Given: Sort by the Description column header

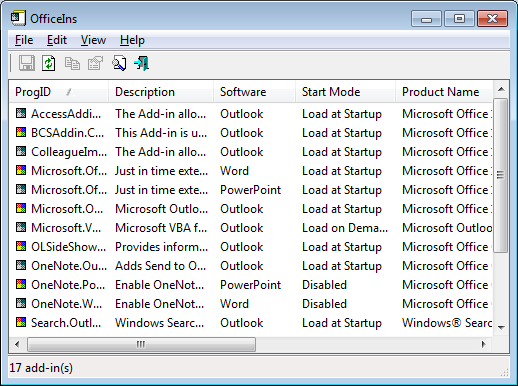Looking at the screenshot, I should (x=161, y=92).
